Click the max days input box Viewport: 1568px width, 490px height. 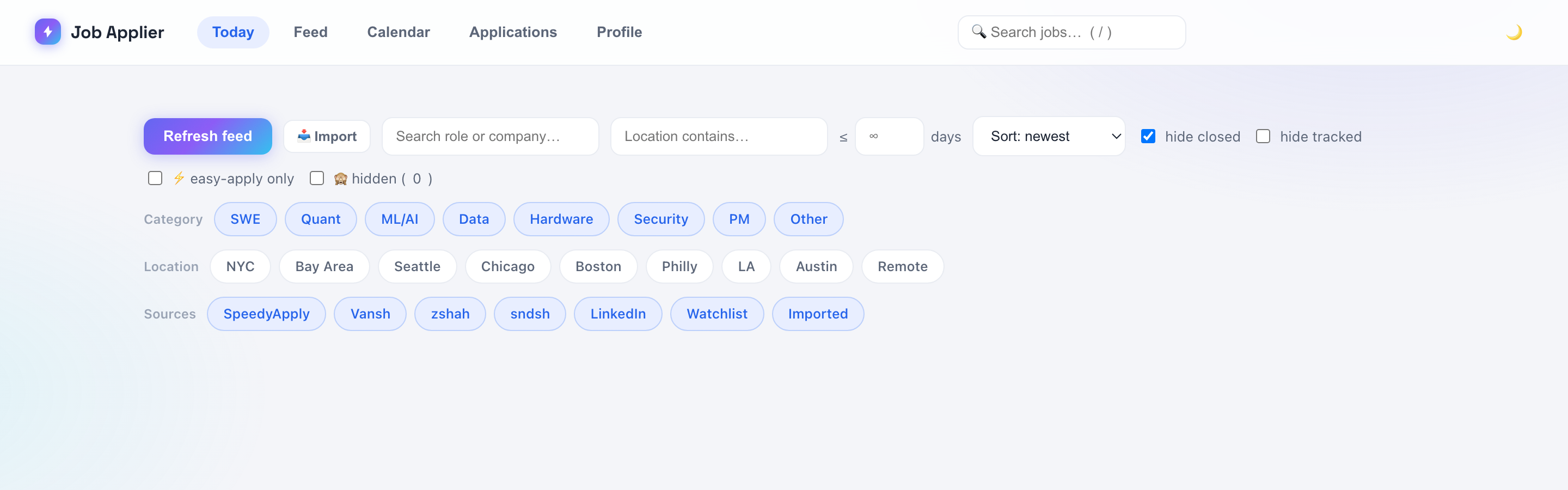tap(889, 136)
